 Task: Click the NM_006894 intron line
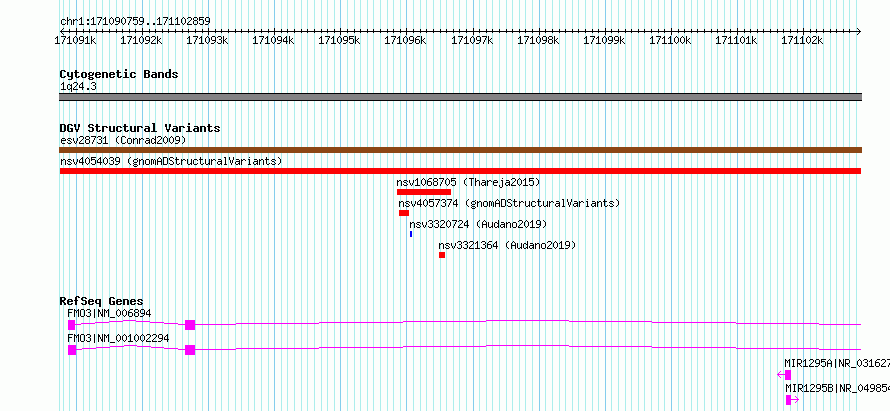pos(528,321)
